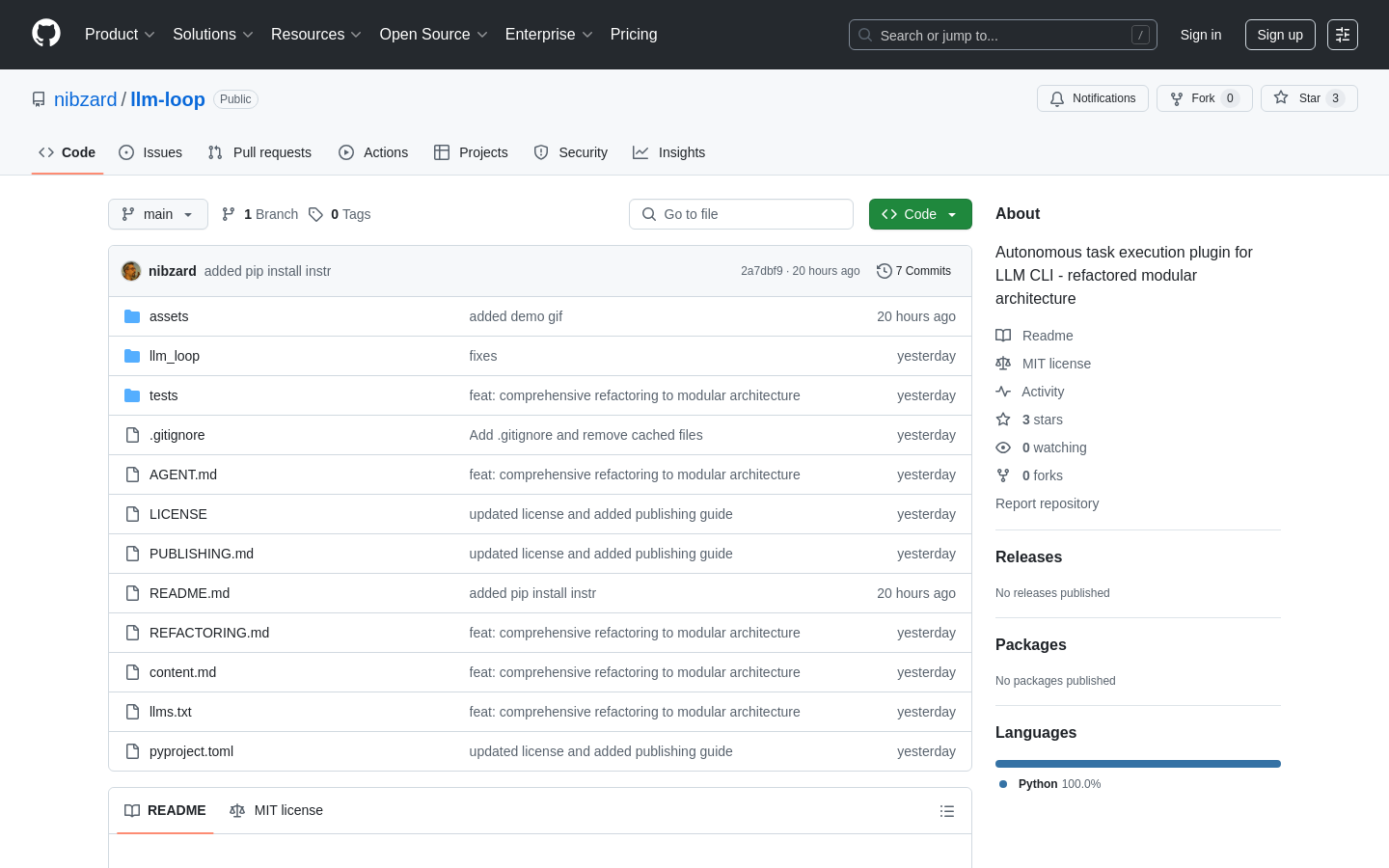Star the repository
The image size is (1389, 868).
pos(1309,98)
